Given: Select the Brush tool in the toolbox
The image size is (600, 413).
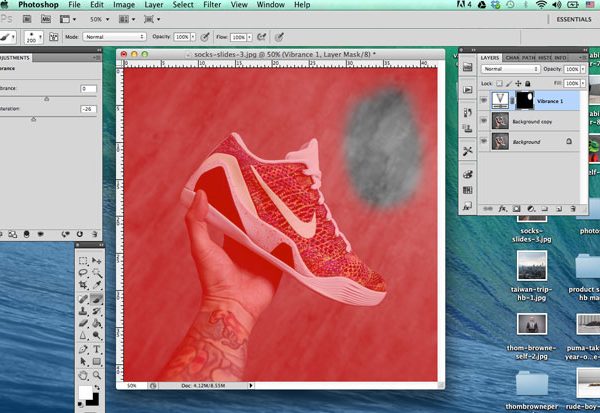Looking at the screenshot, I should pos(96,298).
